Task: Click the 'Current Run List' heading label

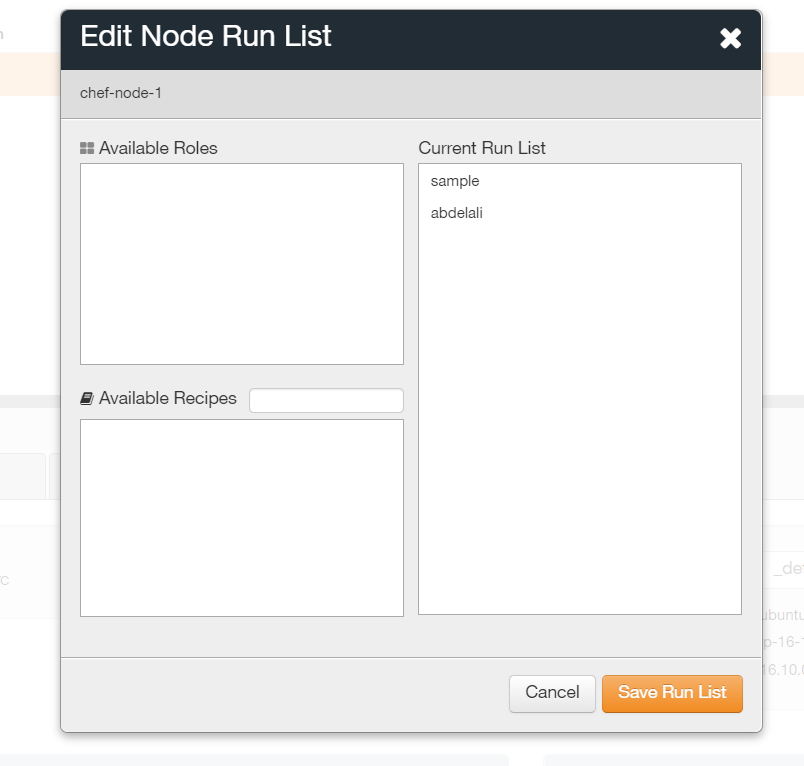Action: (482, 147)
